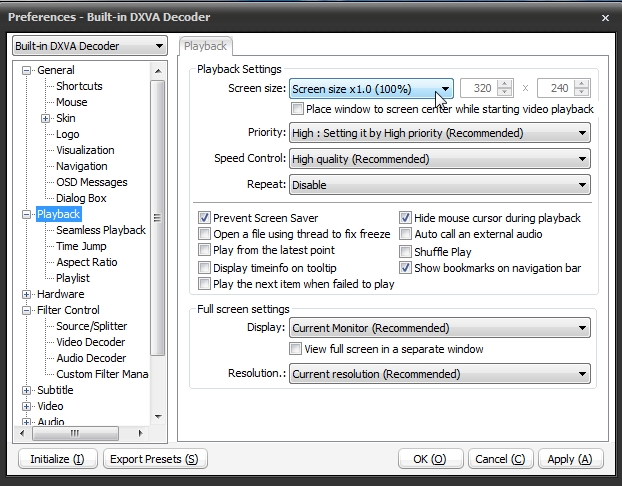The image size is (622, 486).
Task: Click the Initialize (I) button
Action: 58,459
